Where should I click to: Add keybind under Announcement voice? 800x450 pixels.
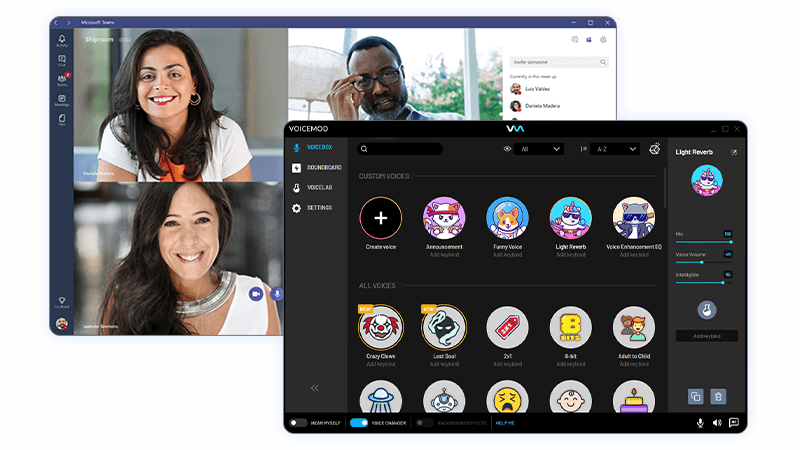pyautogui.click(x=444, y=255)
